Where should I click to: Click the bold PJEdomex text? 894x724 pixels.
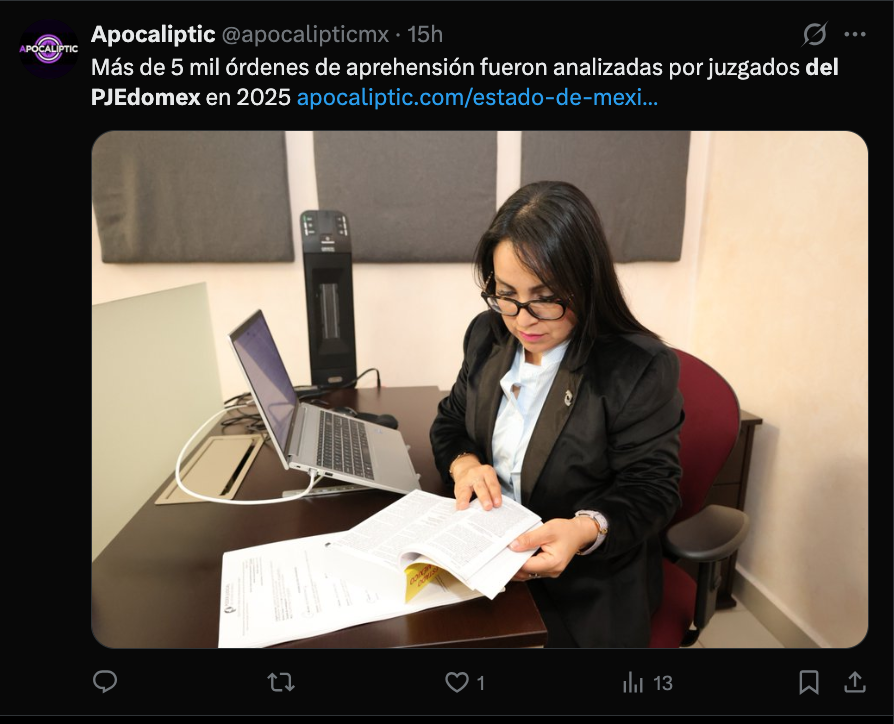tap(145, 97)
